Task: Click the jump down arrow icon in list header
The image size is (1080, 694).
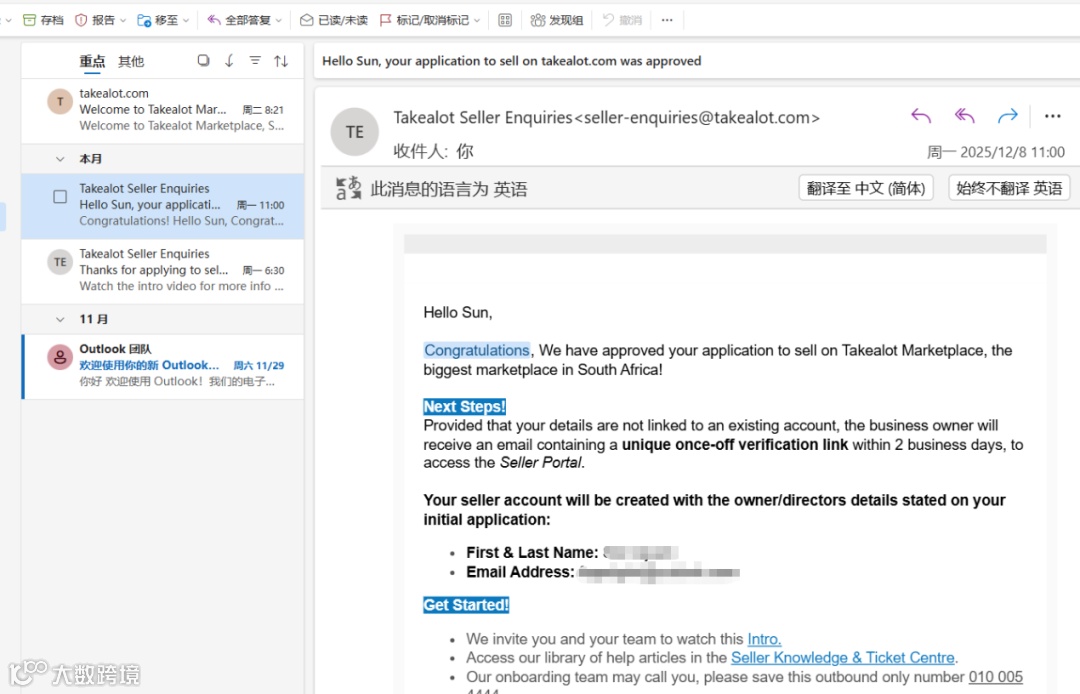Action: 229,61
